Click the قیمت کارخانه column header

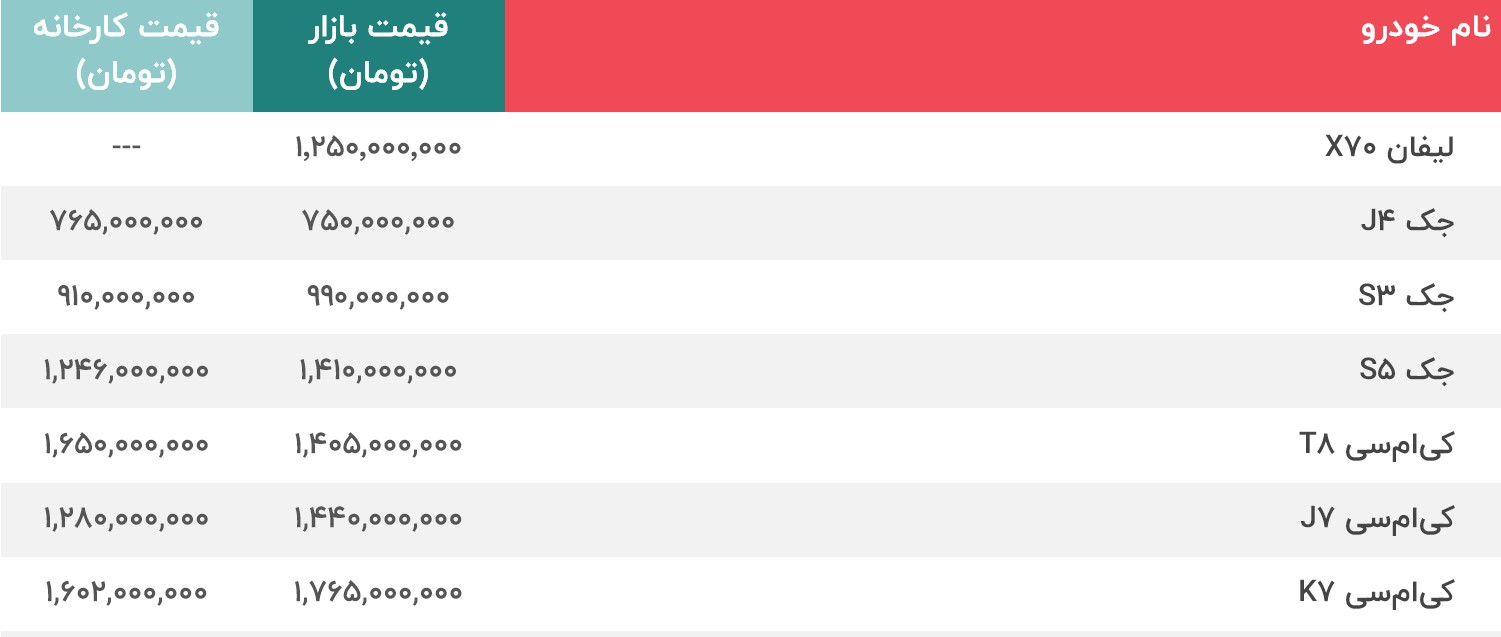pyautogui.click(x=126, y=56)
